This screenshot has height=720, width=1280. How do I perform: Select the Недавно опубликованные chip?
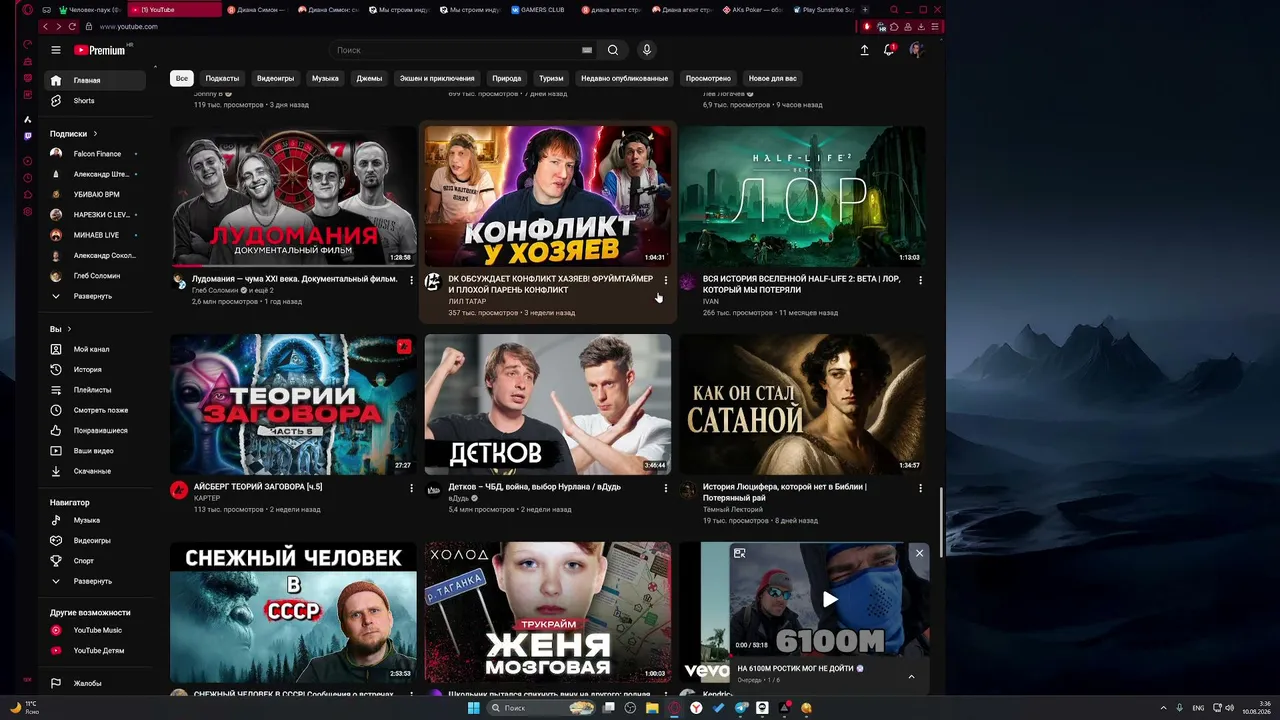pyautogui.click(x=624, y=78)
